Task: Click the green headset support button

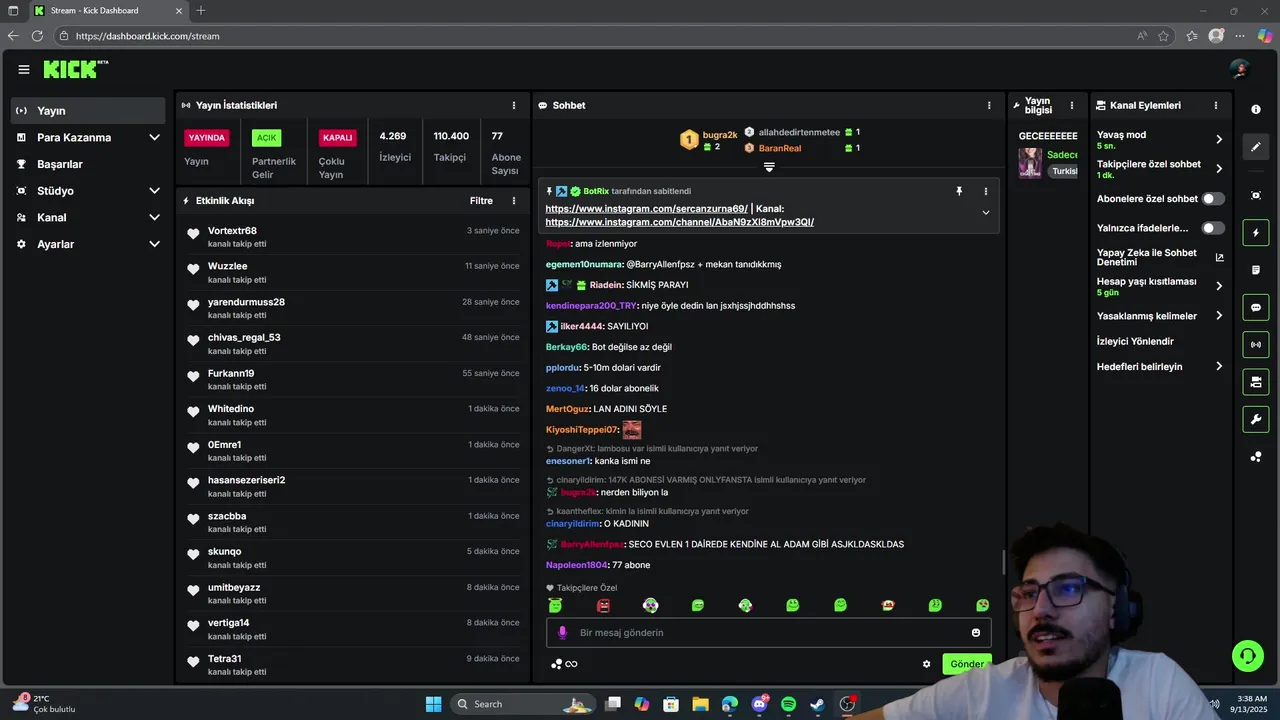Action: [x=1247, y=656]
